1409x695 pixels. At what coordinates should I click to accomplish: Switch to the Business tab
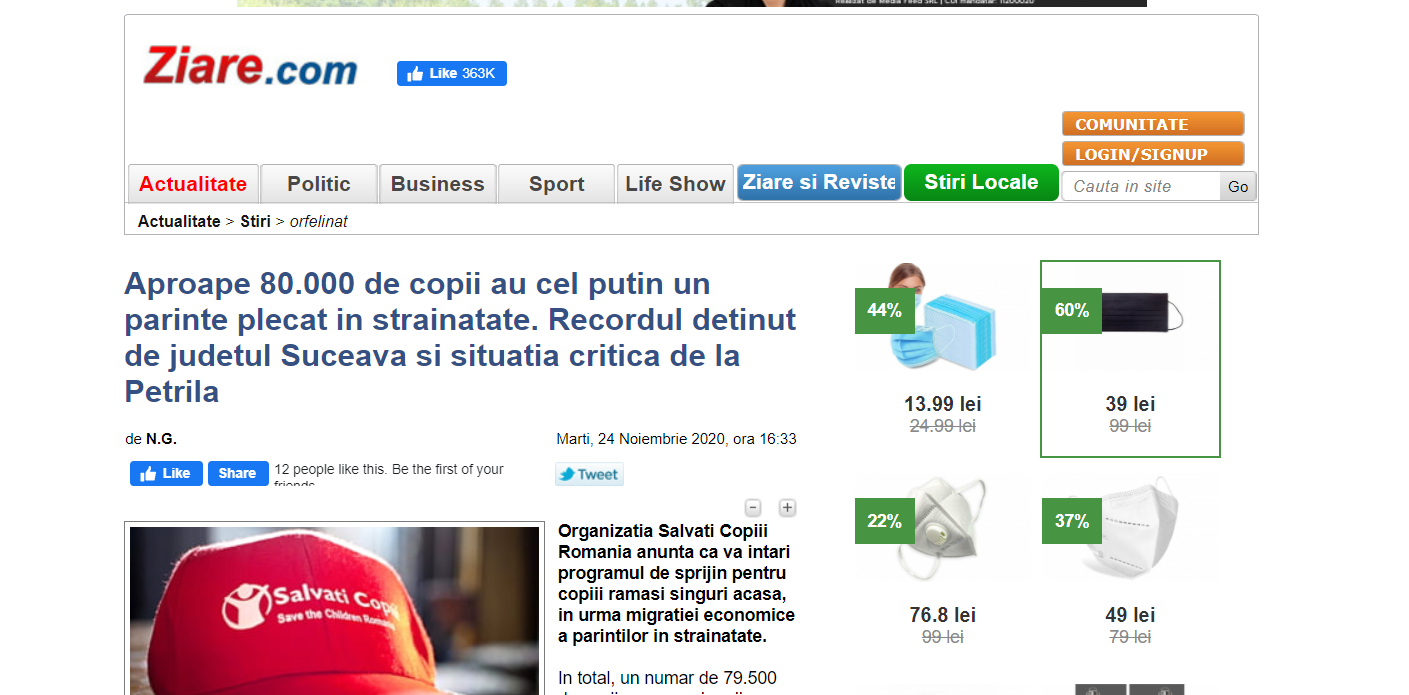(438, 184)
